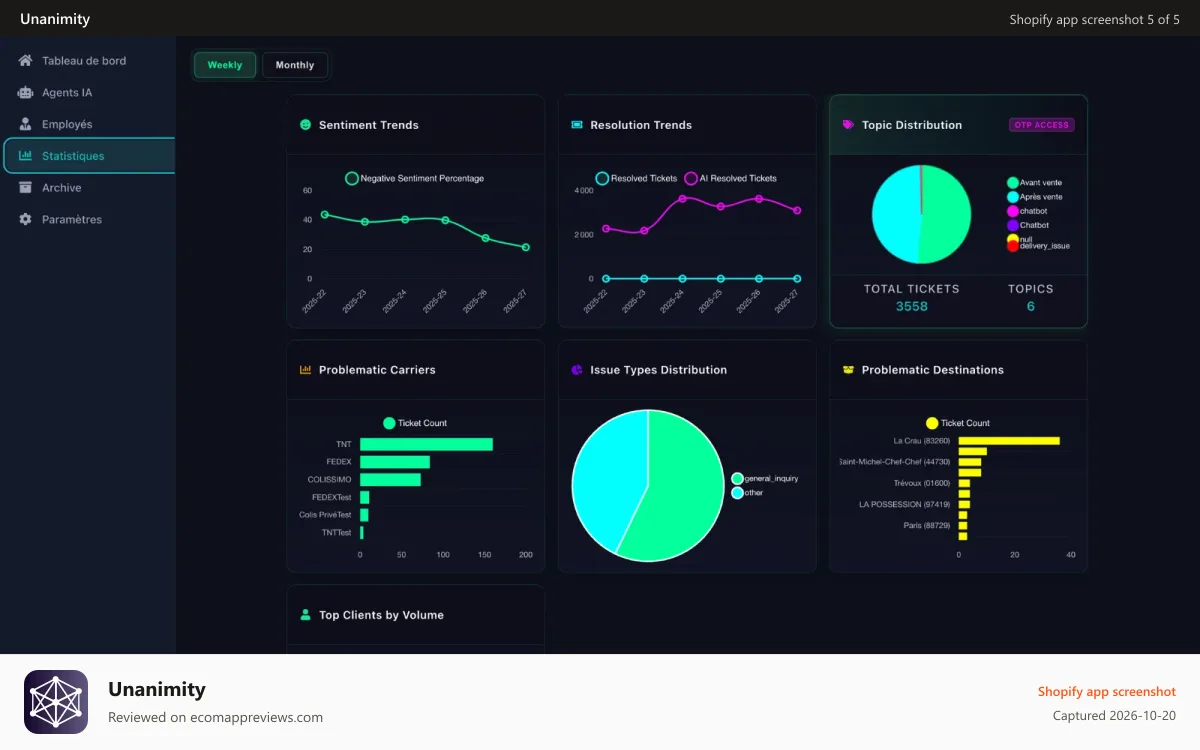
Task: Click the Problematic Destinations icon
Action: [x=849, y=370]
